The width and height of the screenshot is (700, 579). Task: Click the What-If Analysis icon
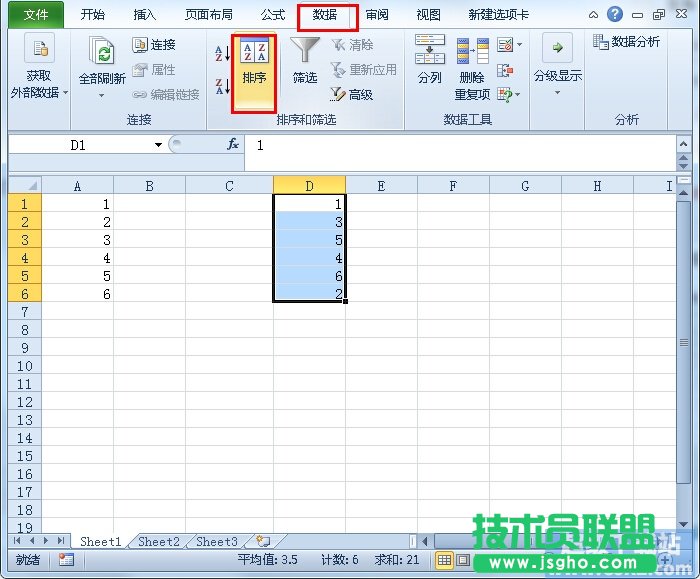click(x=505, y=95)
